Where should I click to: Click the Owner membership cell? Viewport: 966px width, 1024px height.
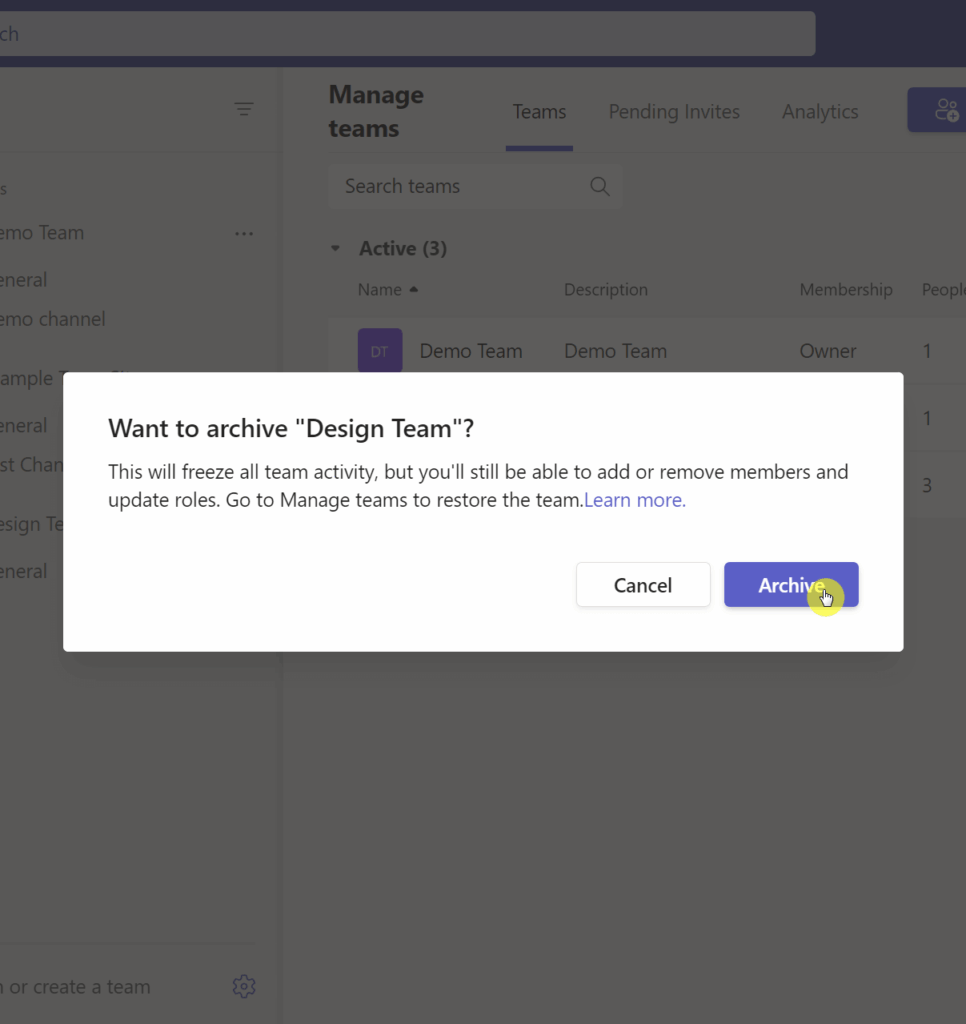coord(828,351)
